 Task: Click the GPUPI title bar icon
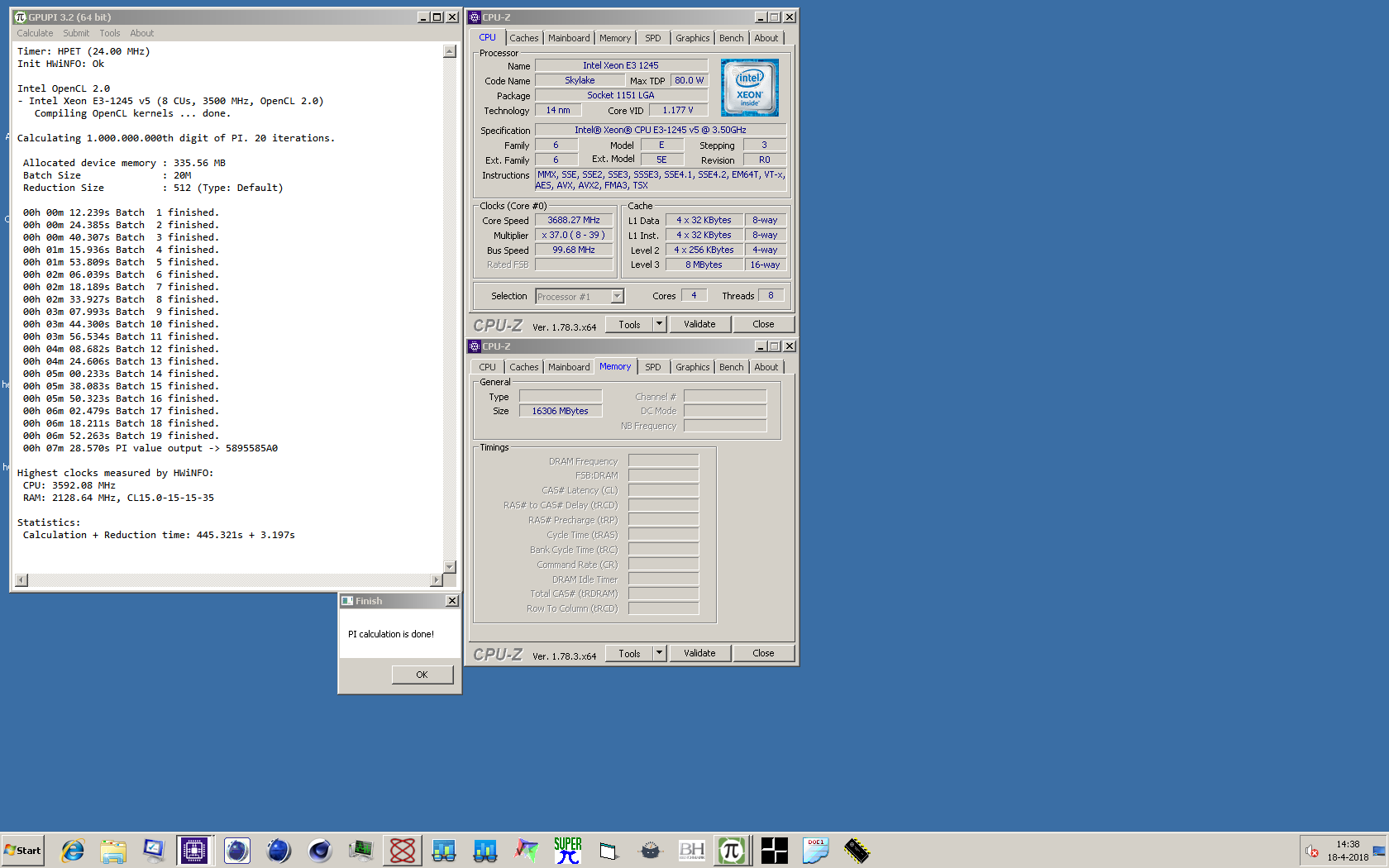tap(21, 17)
